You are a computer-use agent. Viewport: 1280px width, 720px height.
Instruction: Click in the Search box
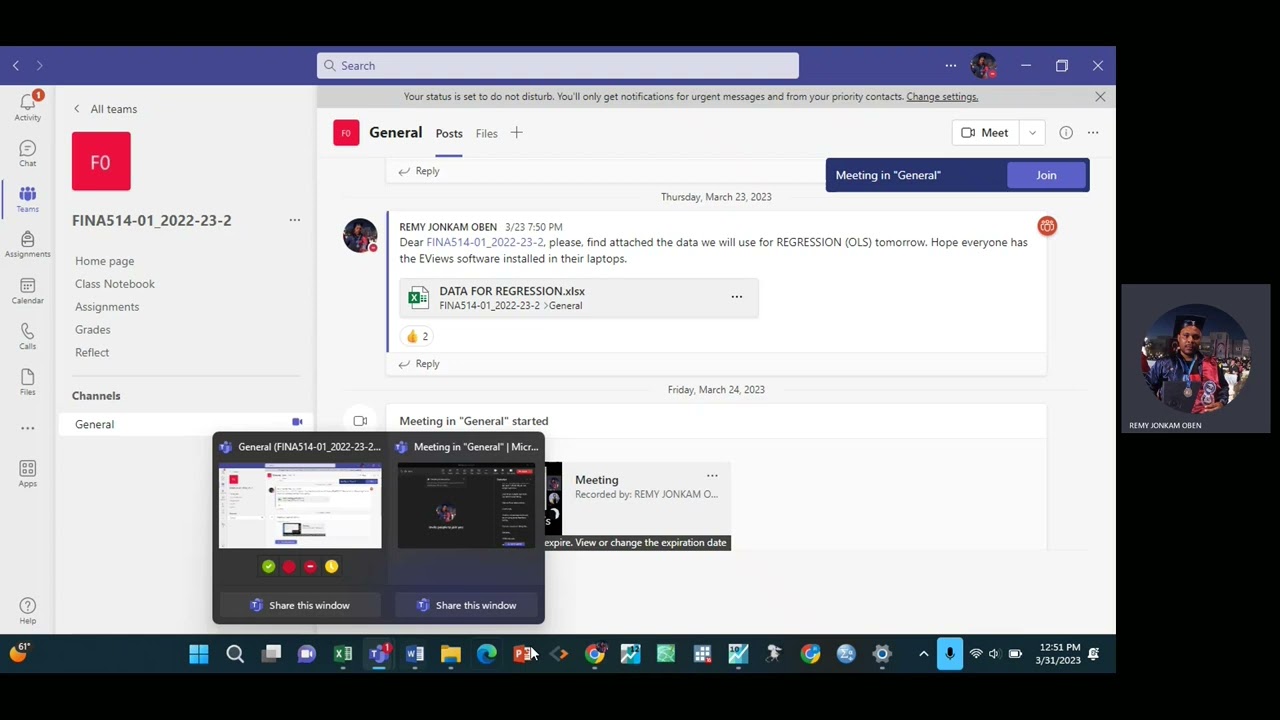click(x=558, y=66)
